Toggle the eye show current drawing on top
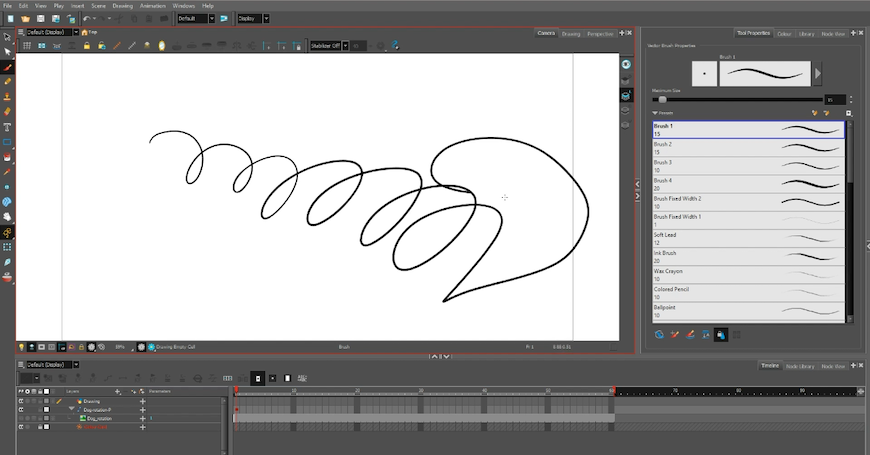This screenshot has height=455, width=870. pyautogui.click(x=626, y=65)
